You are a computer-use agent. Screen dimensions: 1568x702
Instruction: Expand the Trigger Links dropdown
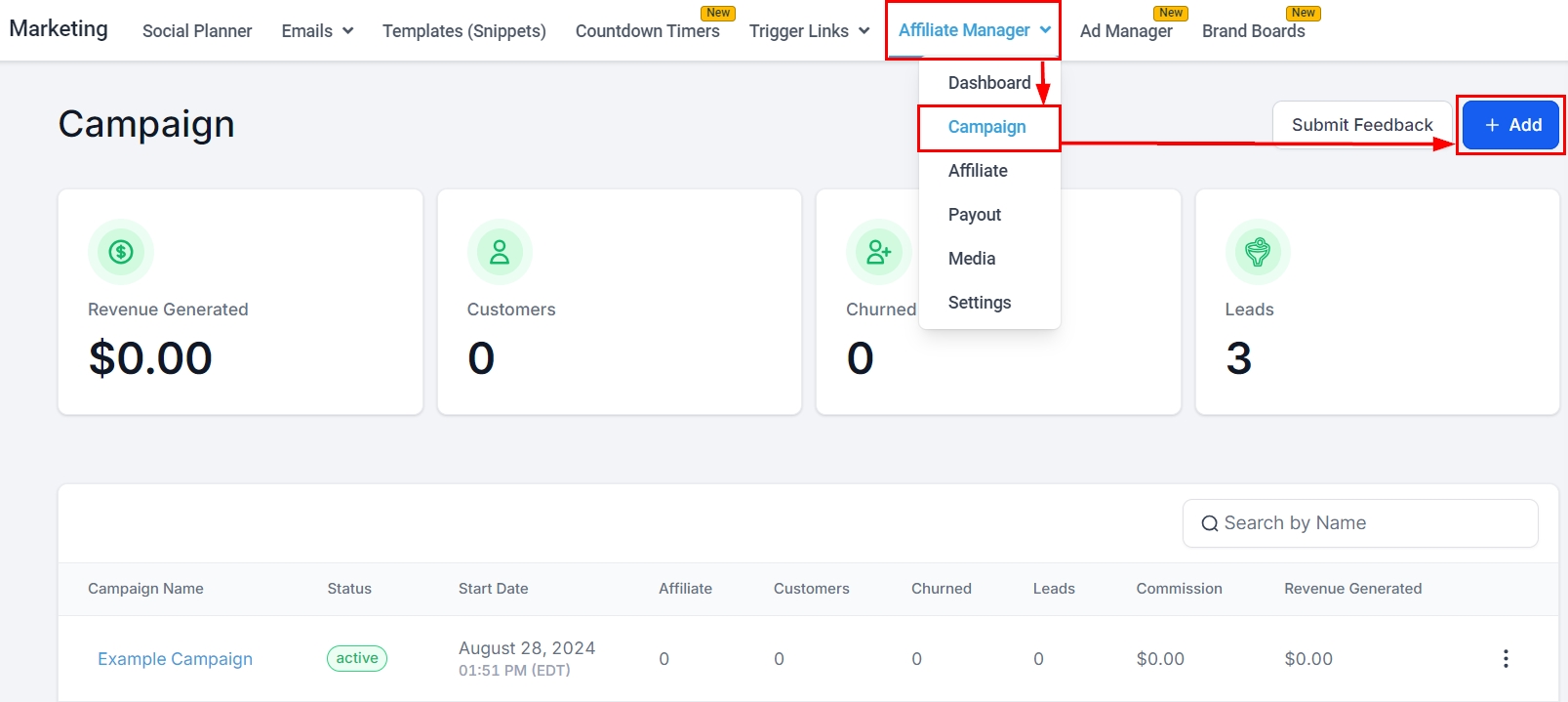click(809, 31)
